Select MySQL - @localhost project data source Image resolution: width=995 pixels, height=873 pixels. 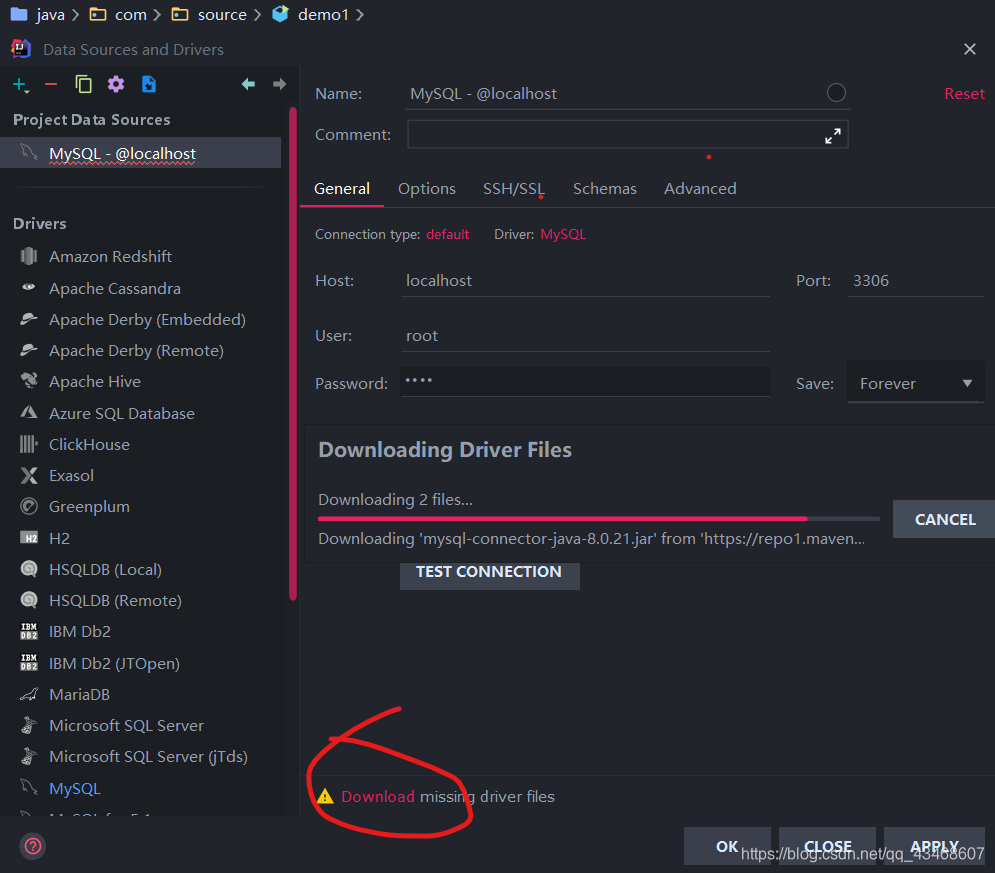pos(140,153)
